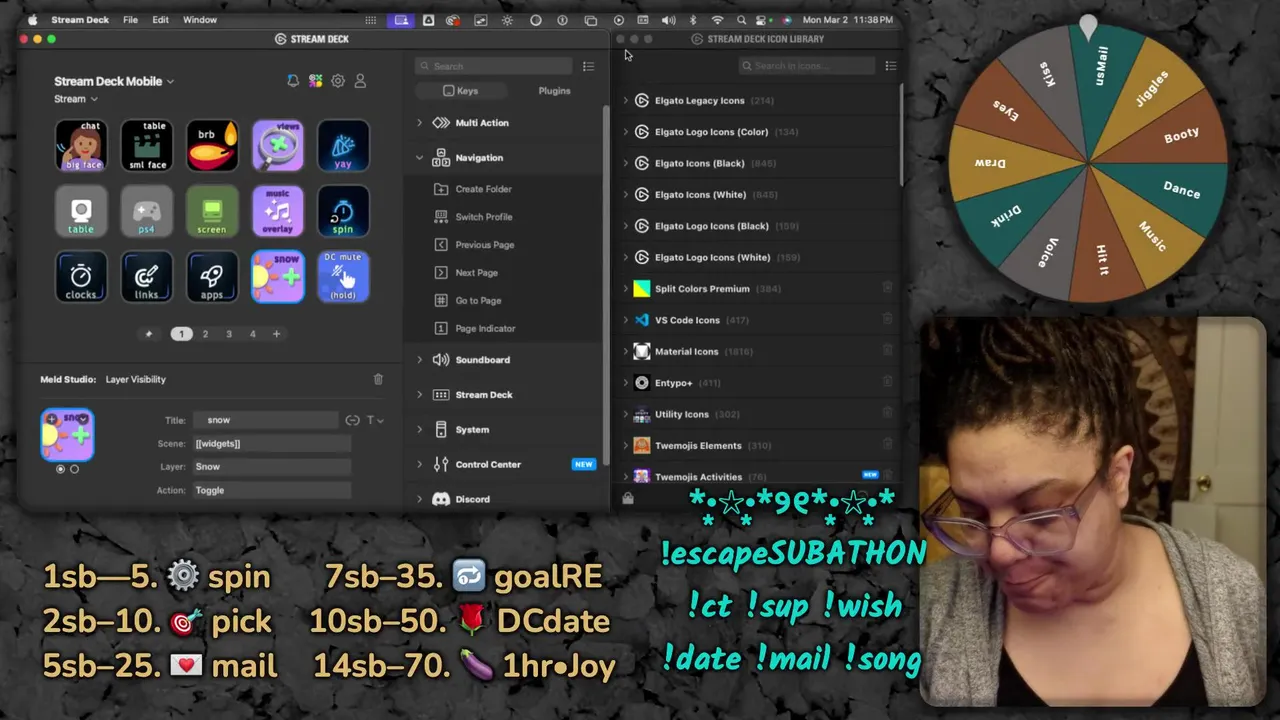Viewport: 1280px width, 720px height.
Task: Expand the Control Center category
Action: [x=419, y=465]
